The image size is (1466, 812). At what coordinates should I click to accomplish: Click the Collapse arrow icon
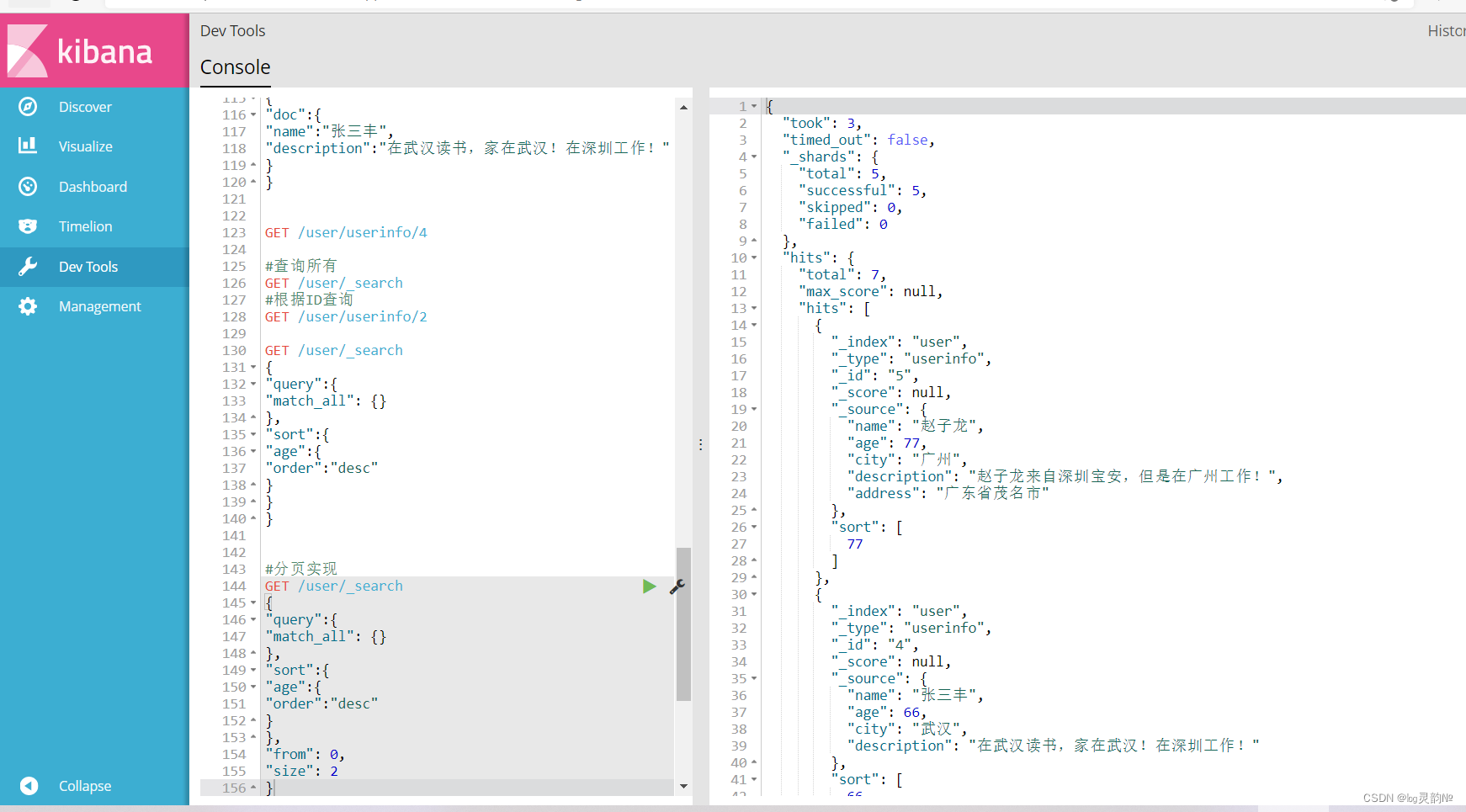pyautogui.click(x=29, y=786)
